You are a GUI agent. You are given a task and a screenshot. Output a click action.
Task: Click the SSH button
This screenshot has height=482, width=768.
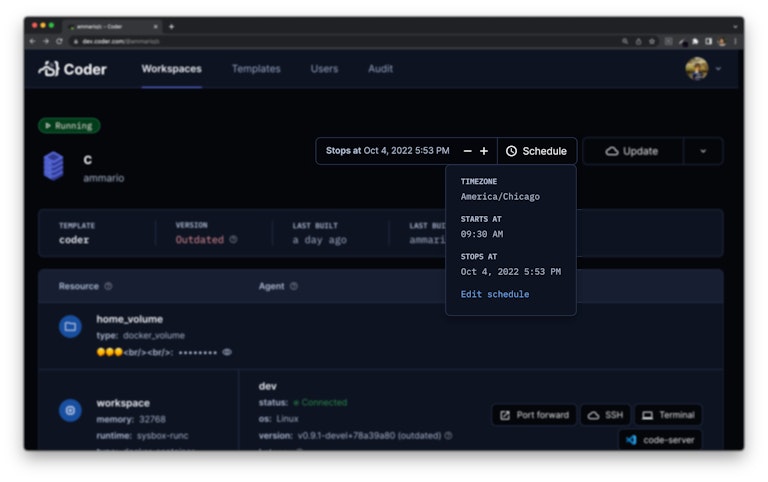(x=605, y=415)
